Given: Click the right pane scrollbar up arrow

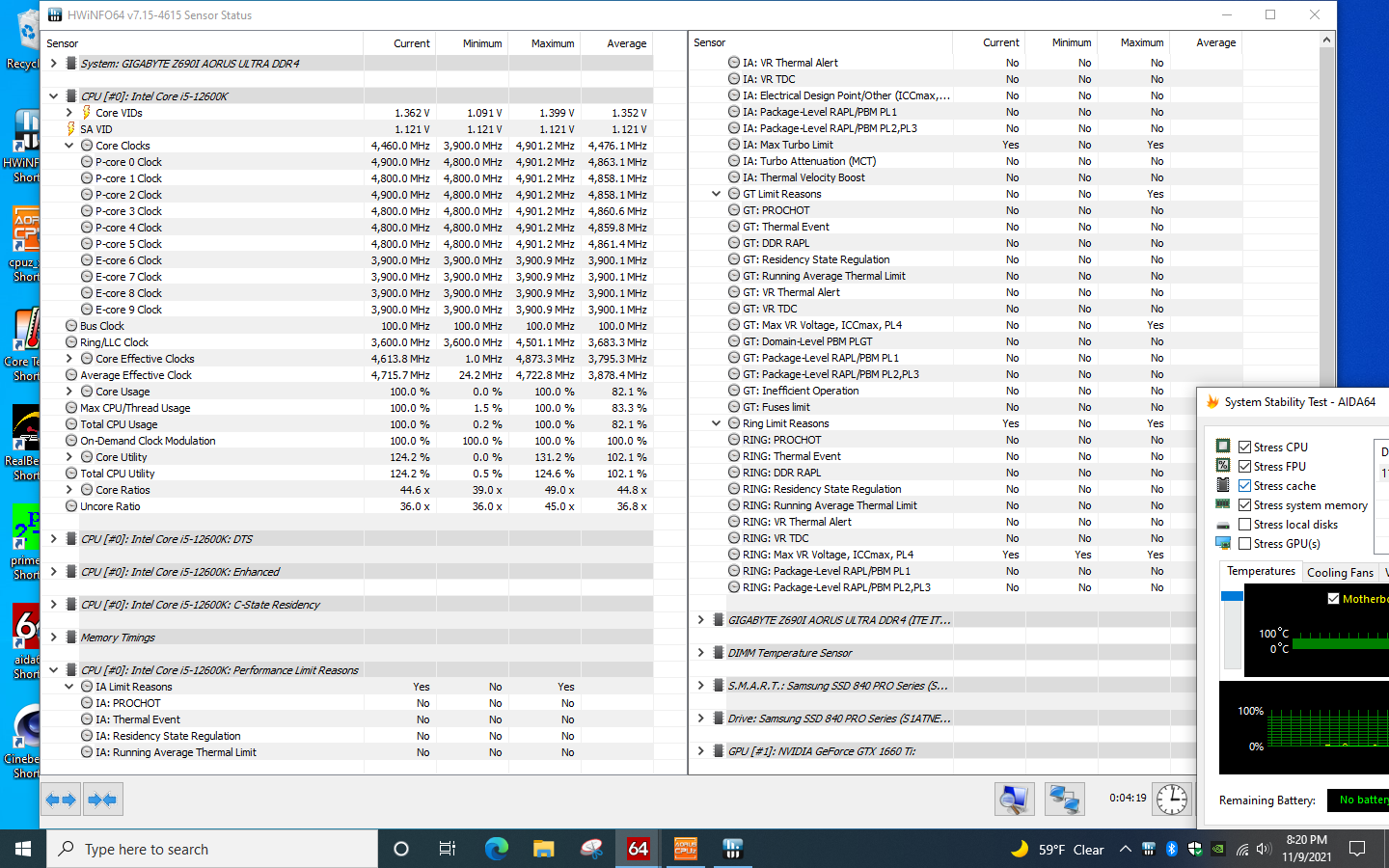Looking at the screenshot, I should coord(1327,41).
